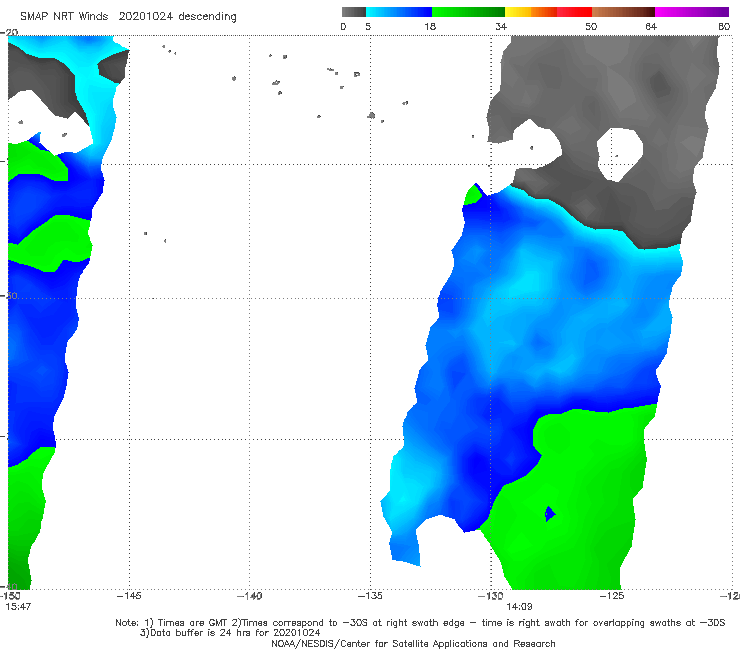This screenshot has width=740, height=650.
Task: Select the red colorbar segment before 50
Action: pos(575,12)
